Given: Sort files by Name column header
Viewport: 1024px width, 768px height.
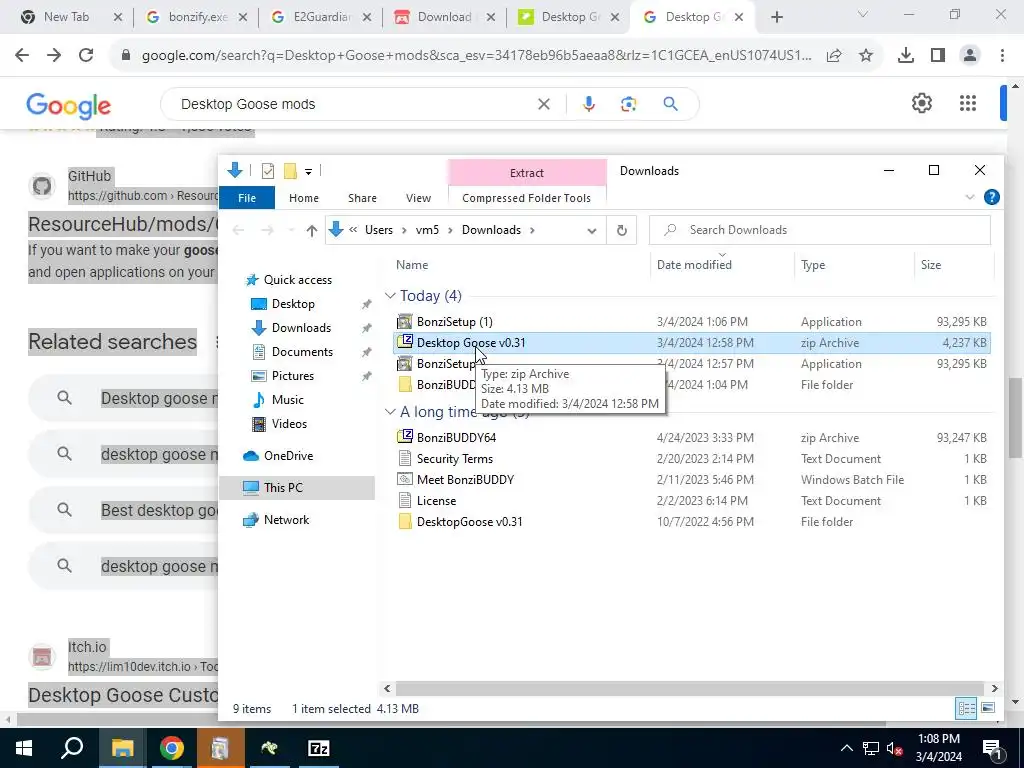Looking at the screenshot, I should click(412, 264).
